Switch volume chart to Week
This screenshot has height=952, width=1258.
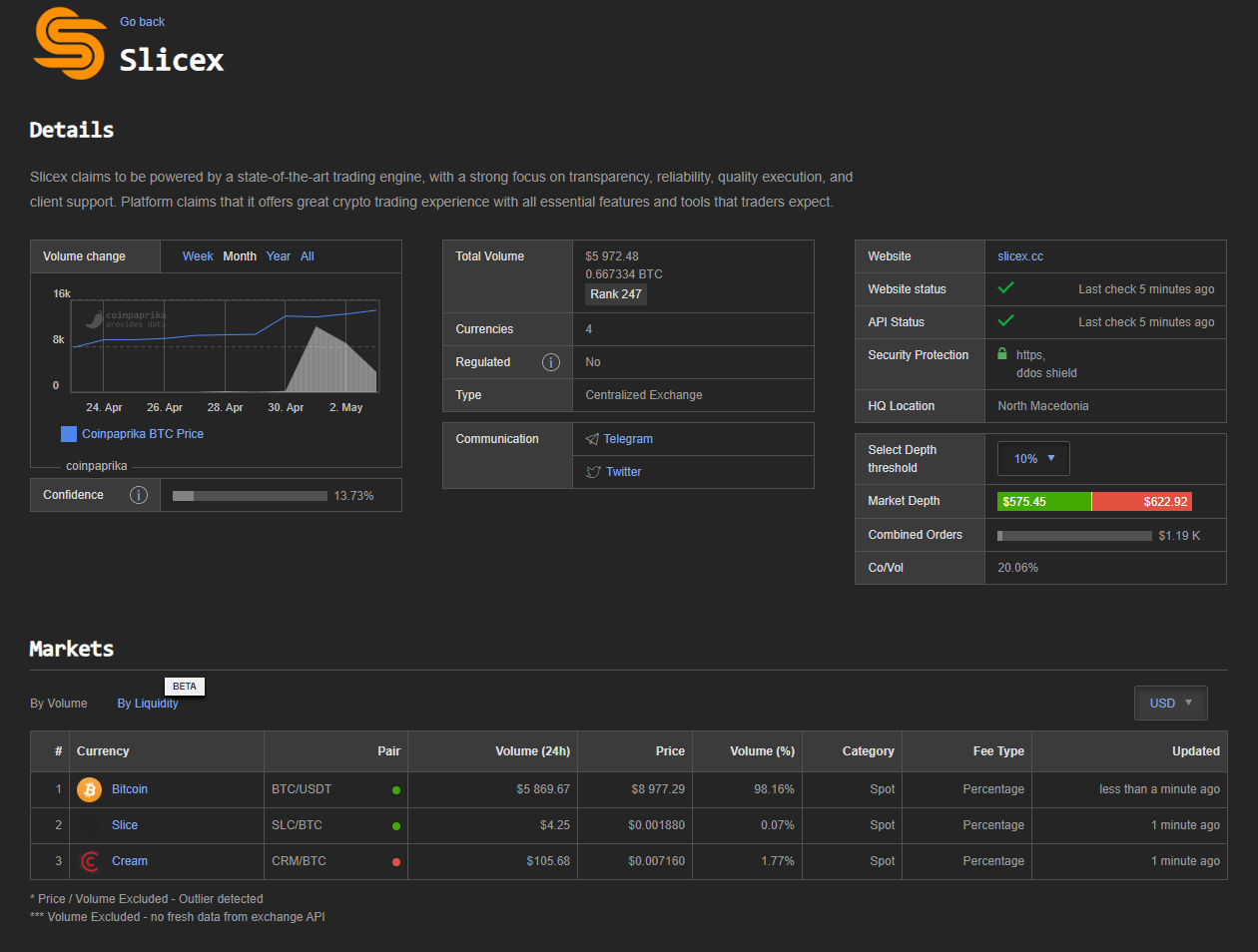(x=198, y=256)
